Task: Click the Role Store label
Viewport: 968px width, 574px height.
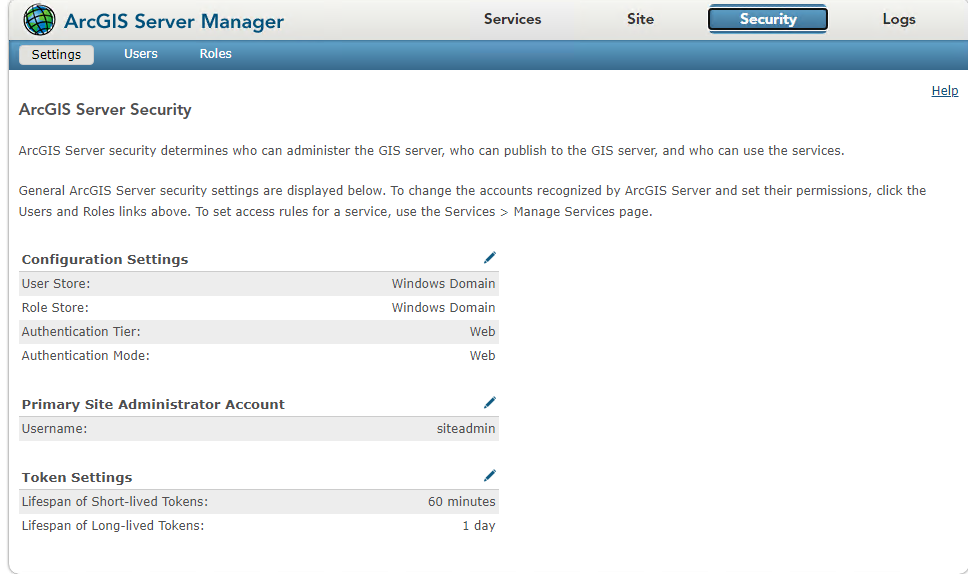Action: pyautogui.click(x=55, y=307)
